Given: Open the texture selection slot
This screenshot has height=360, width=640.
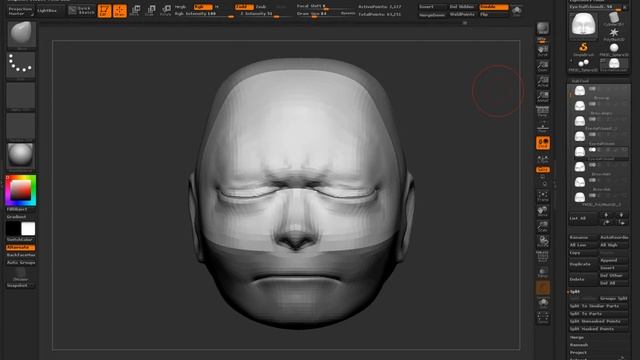Looking at the screenshot, I should click(x=21, y=126).
